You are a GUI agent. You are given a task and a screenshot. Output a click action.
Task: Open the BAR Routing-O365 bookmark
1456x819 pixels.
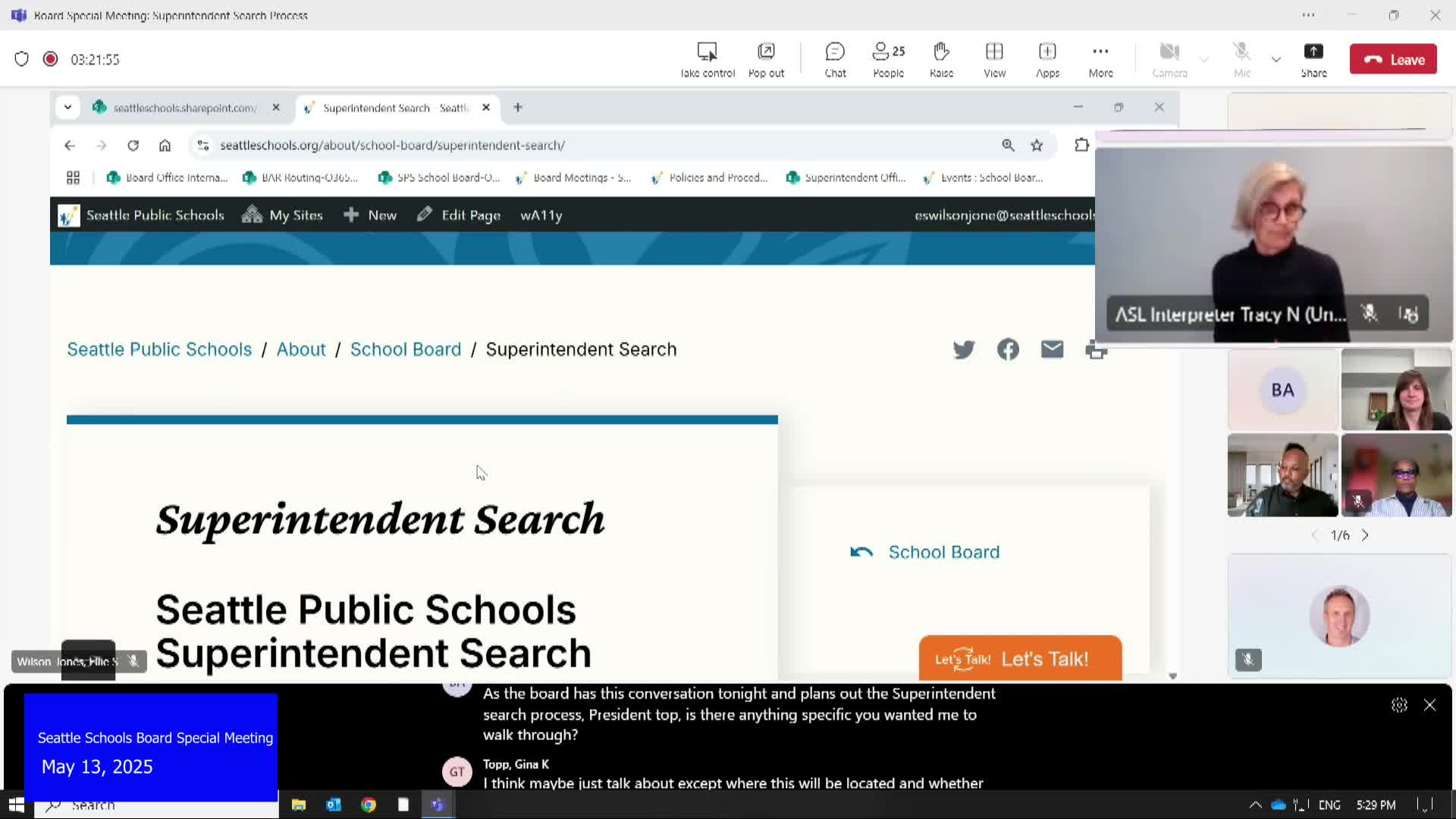pos(300,177)
